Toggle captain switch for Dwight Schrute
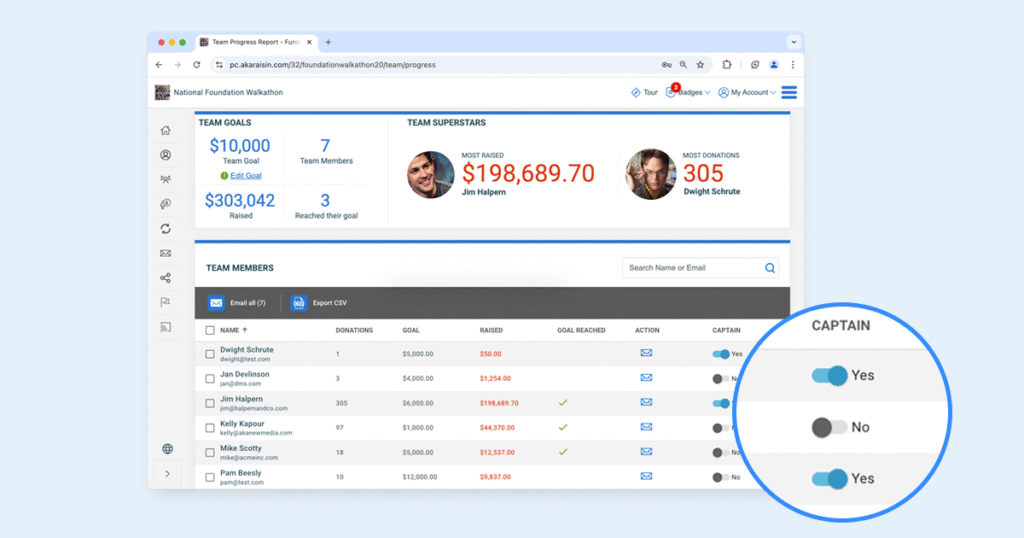Viewport: 1024px width, 538px height. point(721,354)
